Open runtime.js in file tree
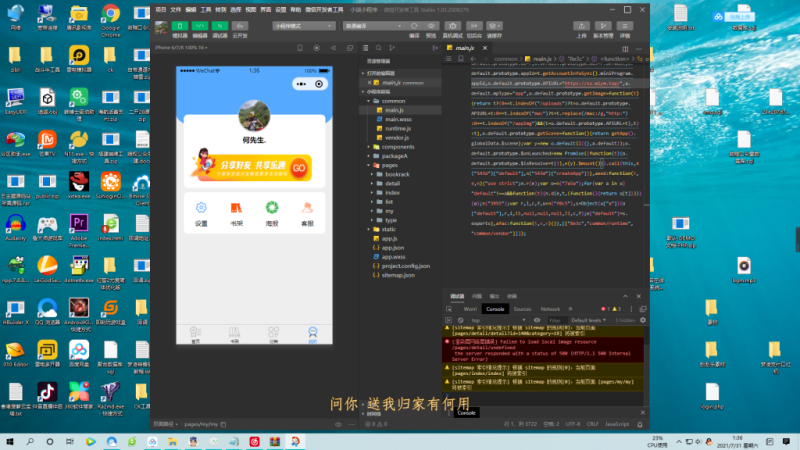 (398, 129)
